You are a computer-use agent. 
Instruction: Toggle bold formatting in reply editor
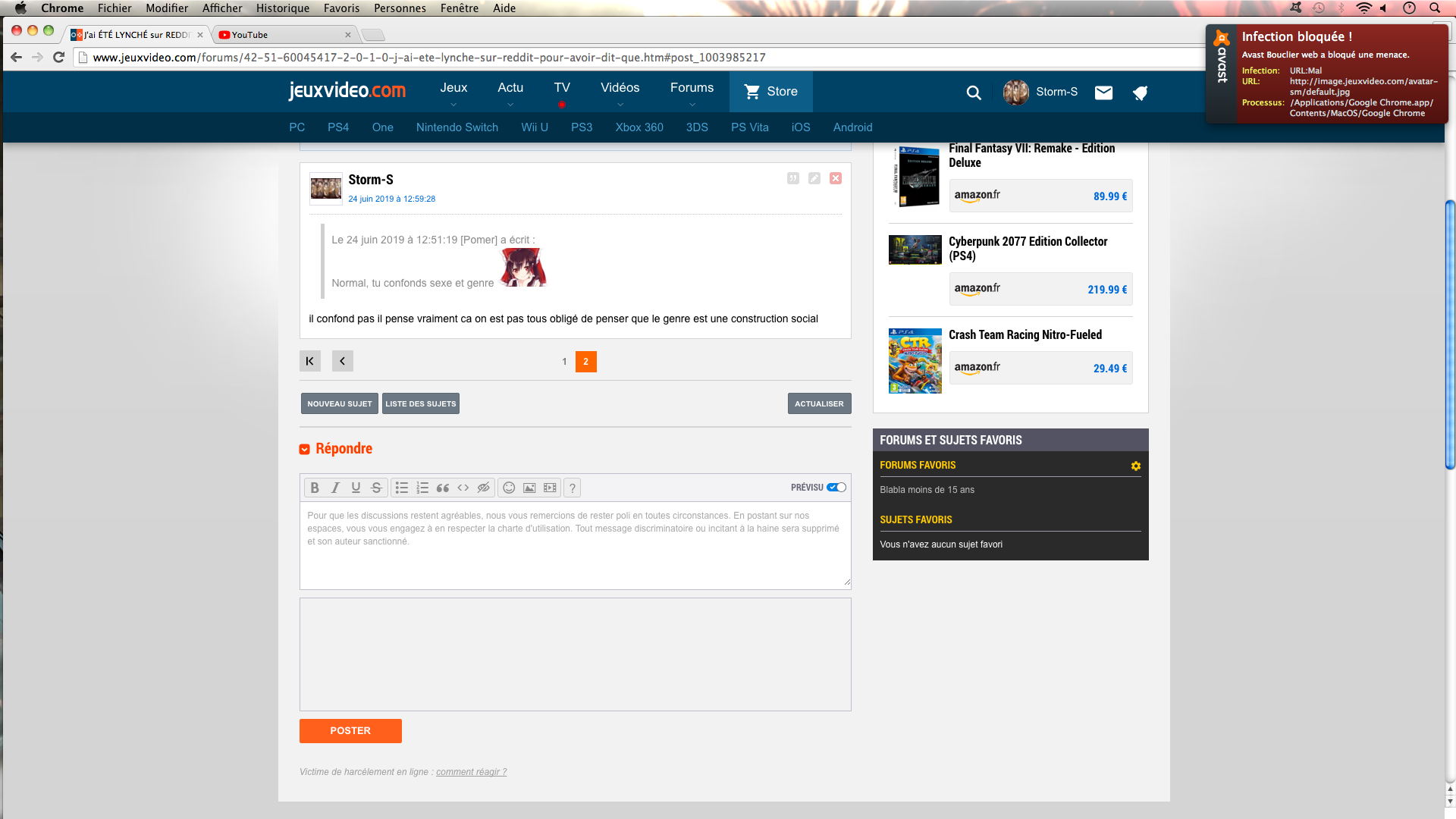(x=315, y=488)
